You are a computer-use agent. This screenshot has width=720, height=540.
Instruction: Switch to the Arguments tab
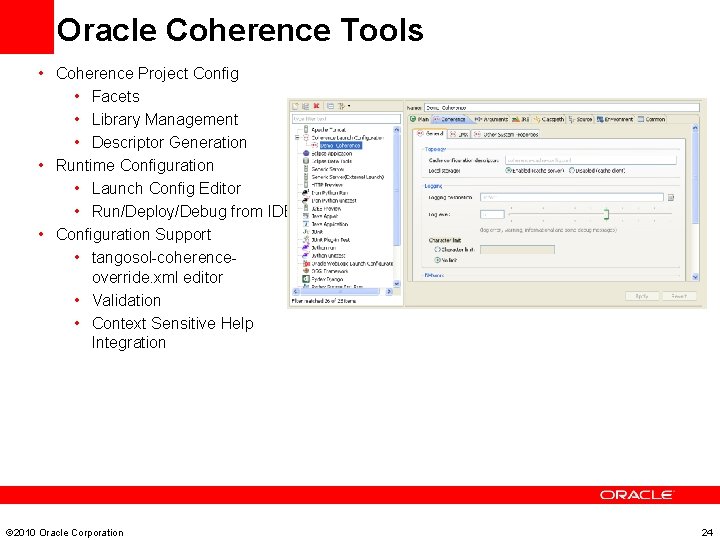(490, 119)
